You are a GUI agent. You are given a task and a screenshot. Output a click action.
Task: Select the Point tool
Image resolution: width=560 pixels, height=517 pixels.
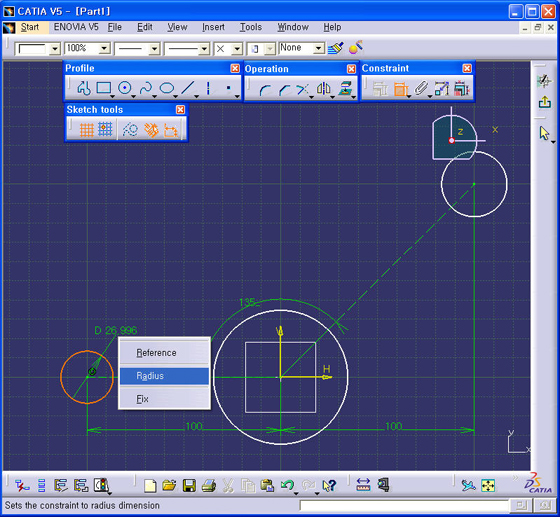click(x=229, y=88)
